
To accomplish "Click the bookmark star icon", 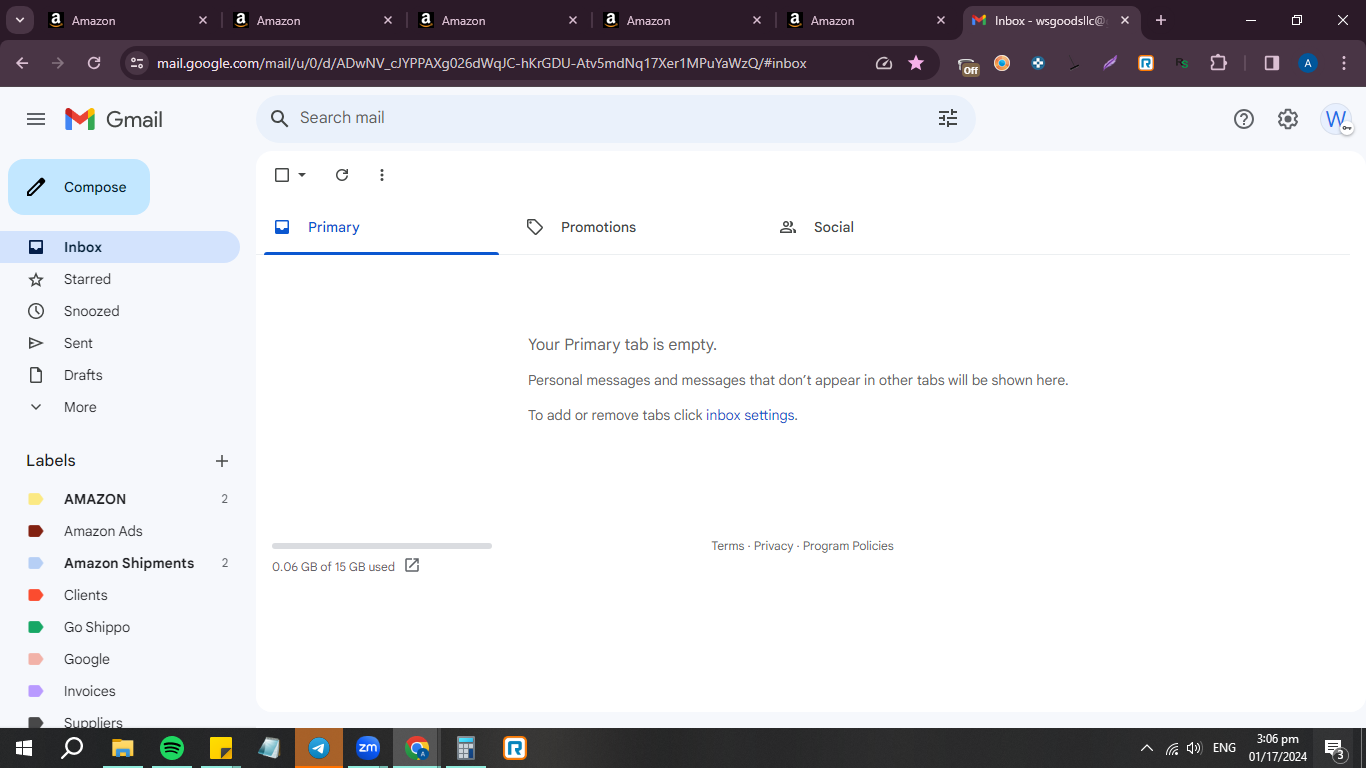I will click(x=916, y=63).
